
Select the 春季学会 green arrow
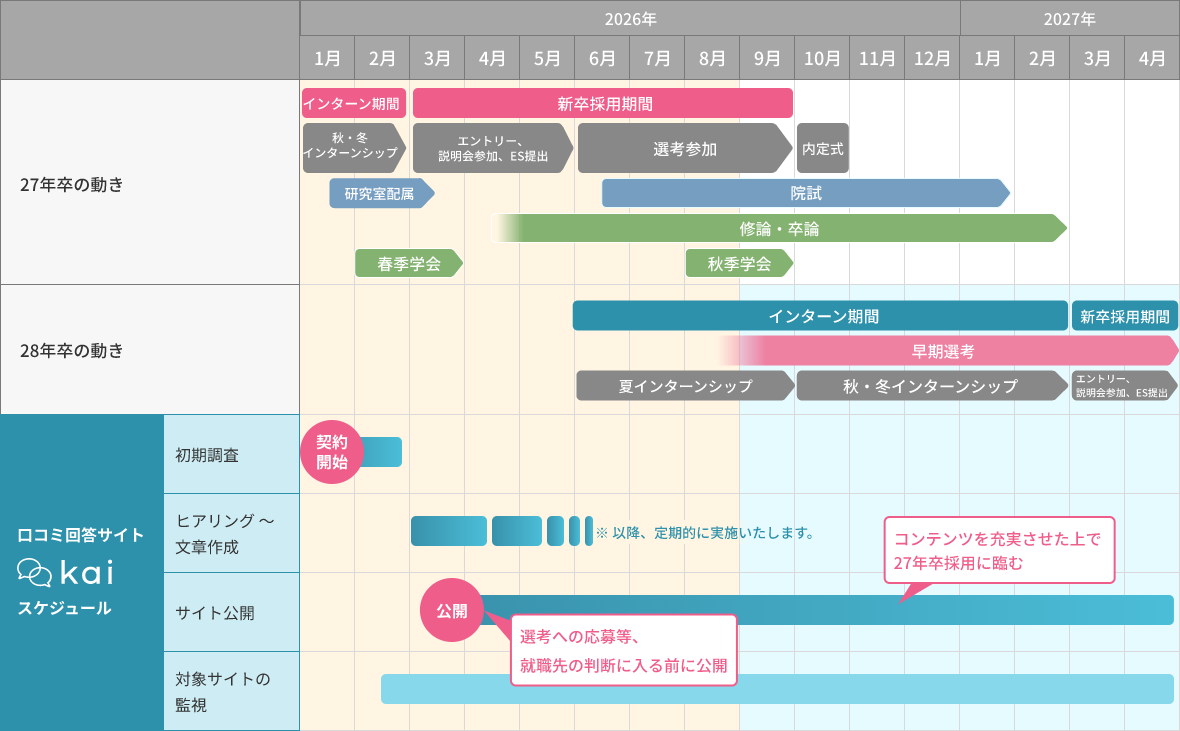point(408,264)
